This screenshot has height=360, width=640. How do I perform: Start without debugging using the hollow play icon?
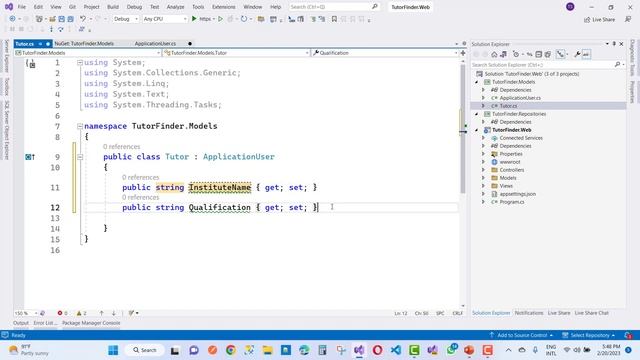(220, 19)
